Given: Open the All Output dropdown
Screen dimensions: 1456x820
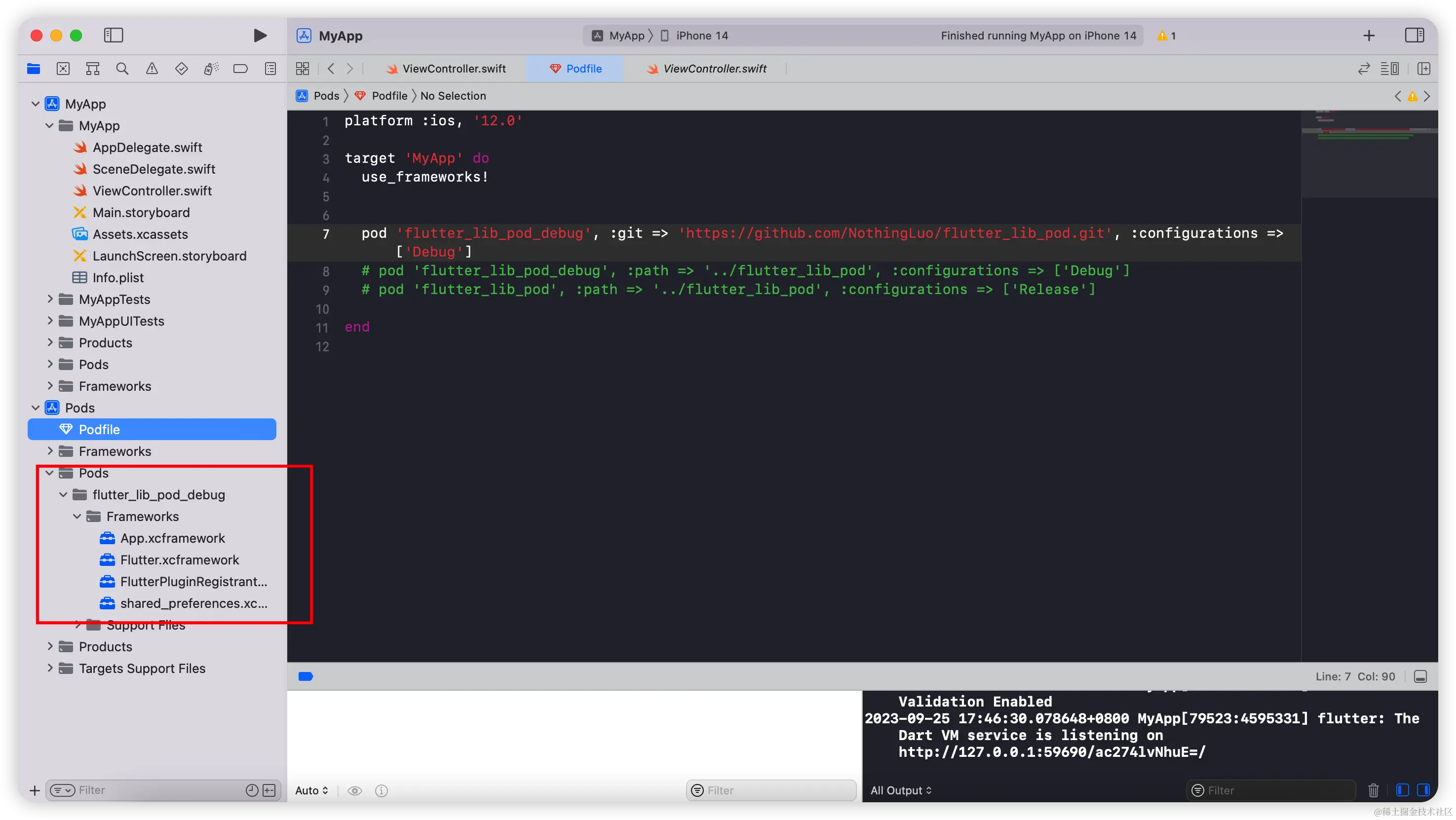Looking at the screenshot, I should (x=900, y=790).
